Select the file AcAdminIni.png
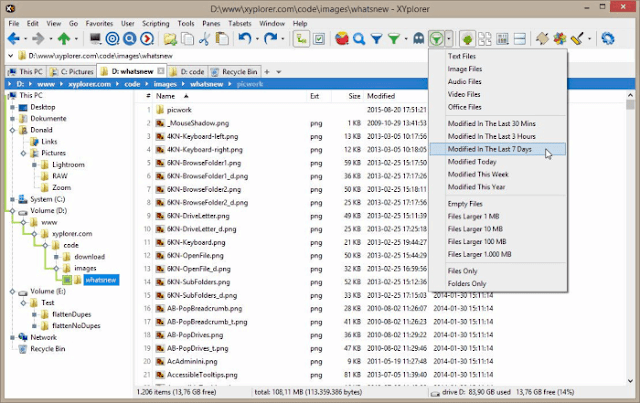The width and height of the screenshot is (640, 403). [192, 362]
